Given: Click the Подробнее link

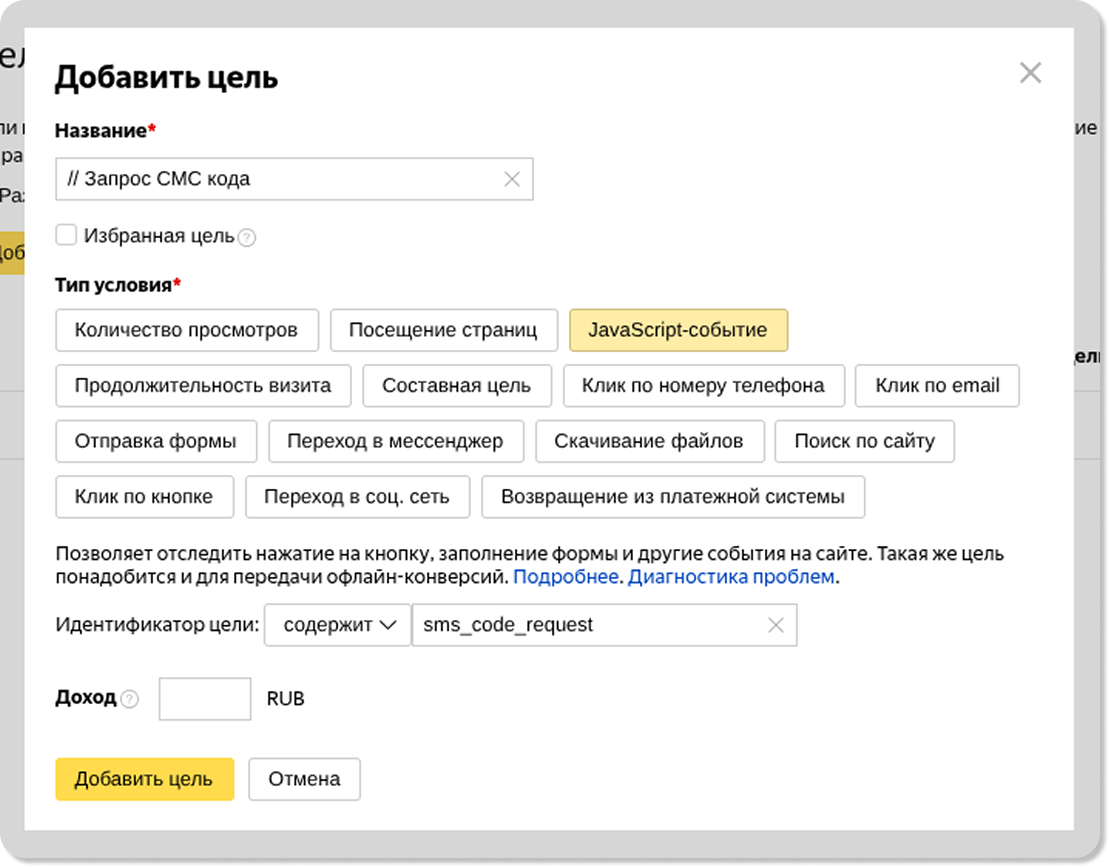Looking at the screenshot, I should pos(565,577).
